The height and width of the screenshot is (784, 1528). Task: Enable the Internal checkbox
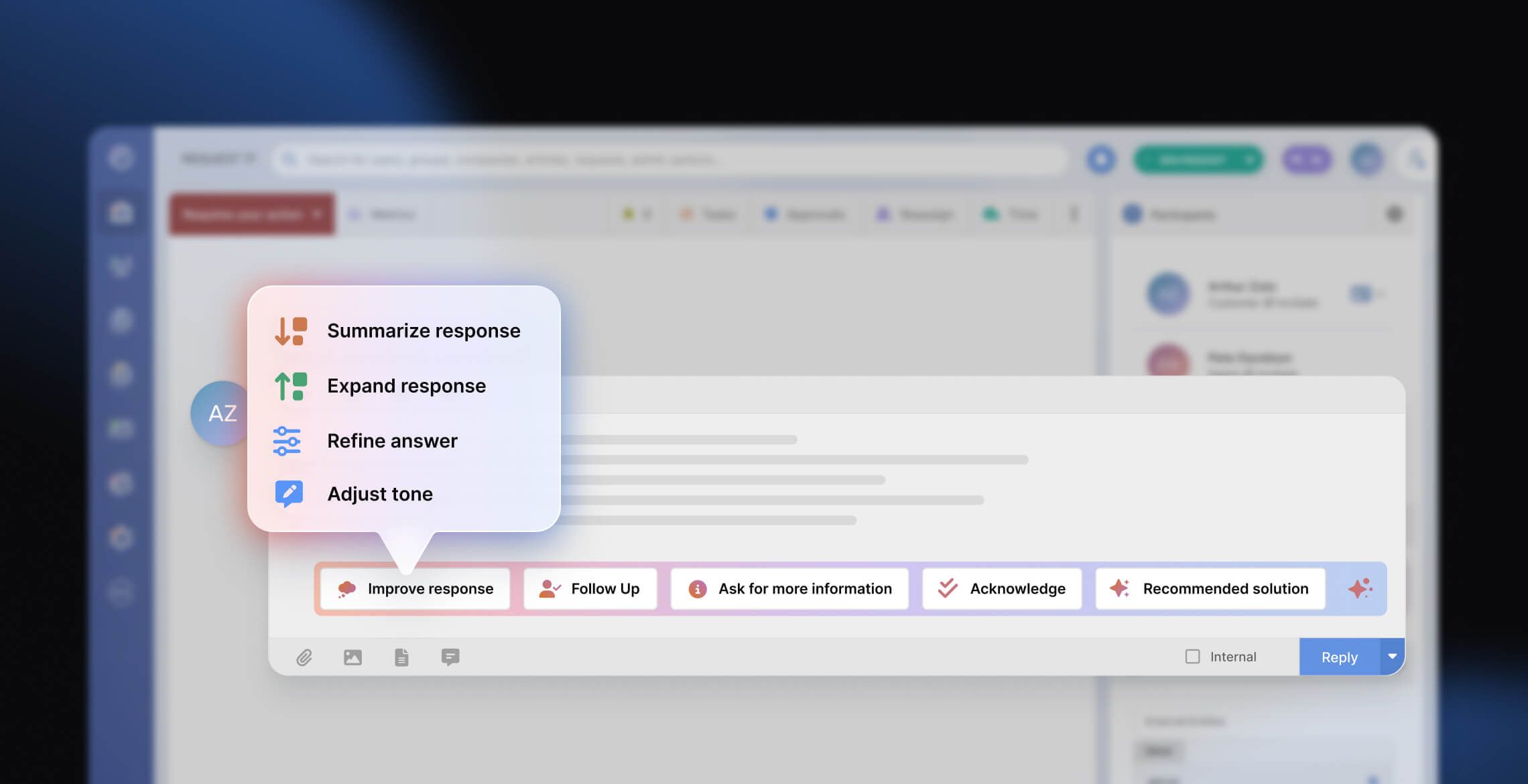pos(1194,657)
